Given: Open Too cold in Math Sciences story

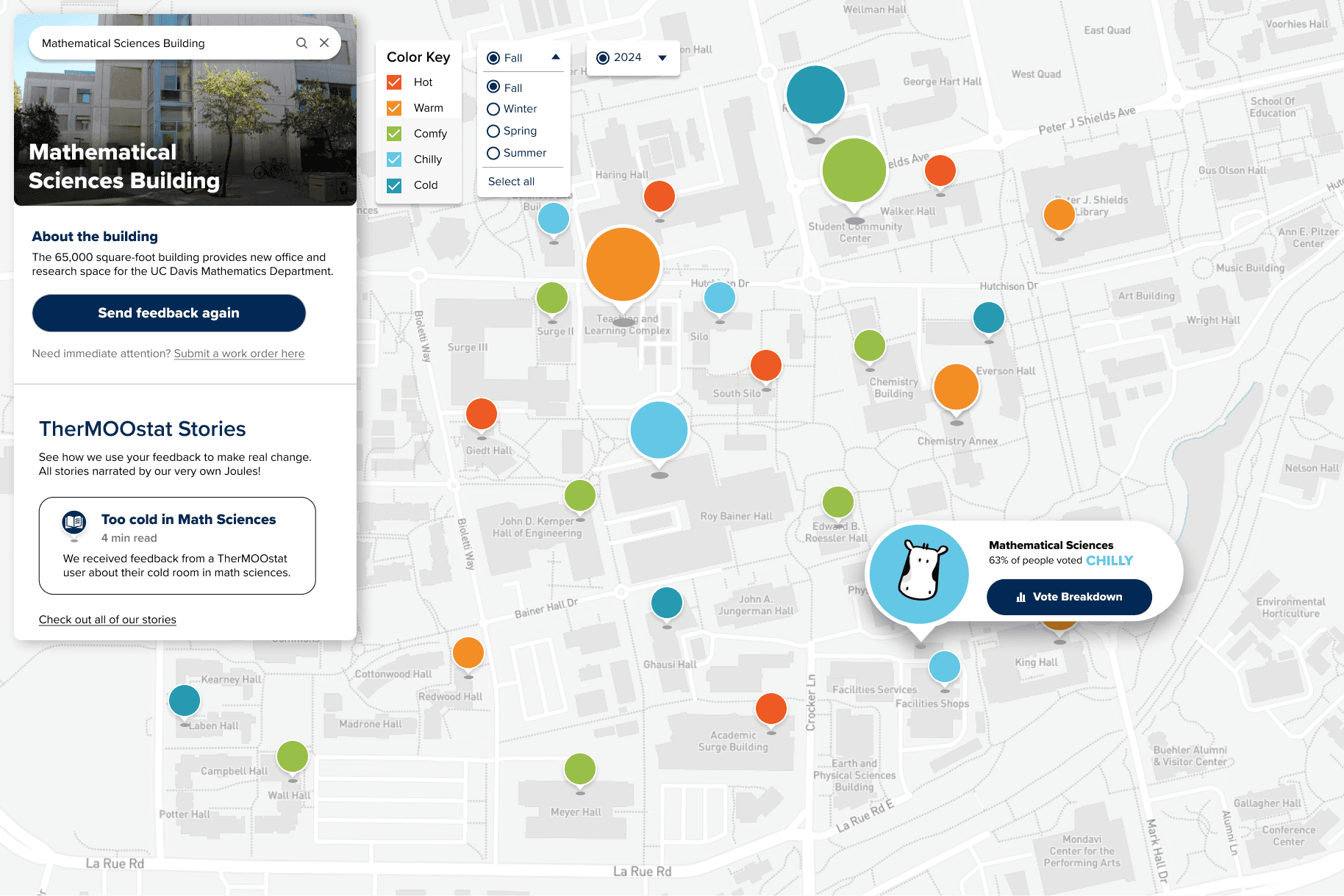Looking at the screenshot, I should click(177, 545).
